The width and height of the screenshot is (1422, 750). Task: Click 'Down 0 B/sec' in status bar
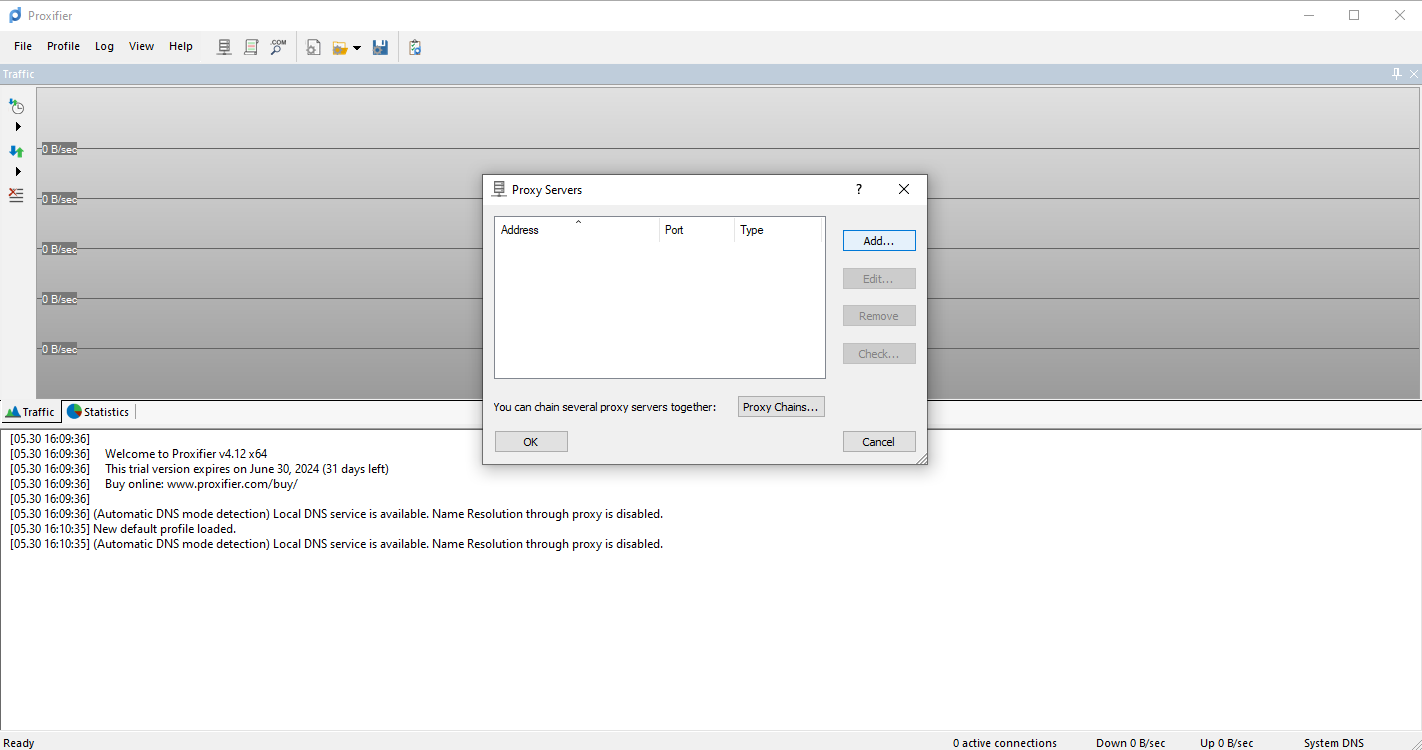point(1130,743)
